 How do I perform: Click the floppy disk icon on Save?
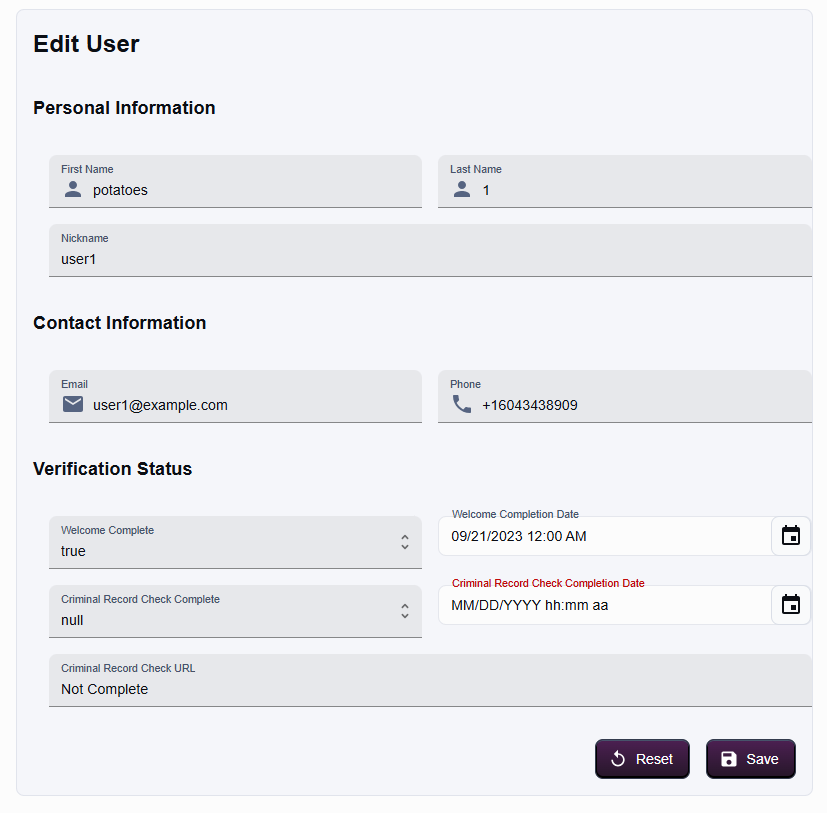pyautogui.click(x=729, y=759)
